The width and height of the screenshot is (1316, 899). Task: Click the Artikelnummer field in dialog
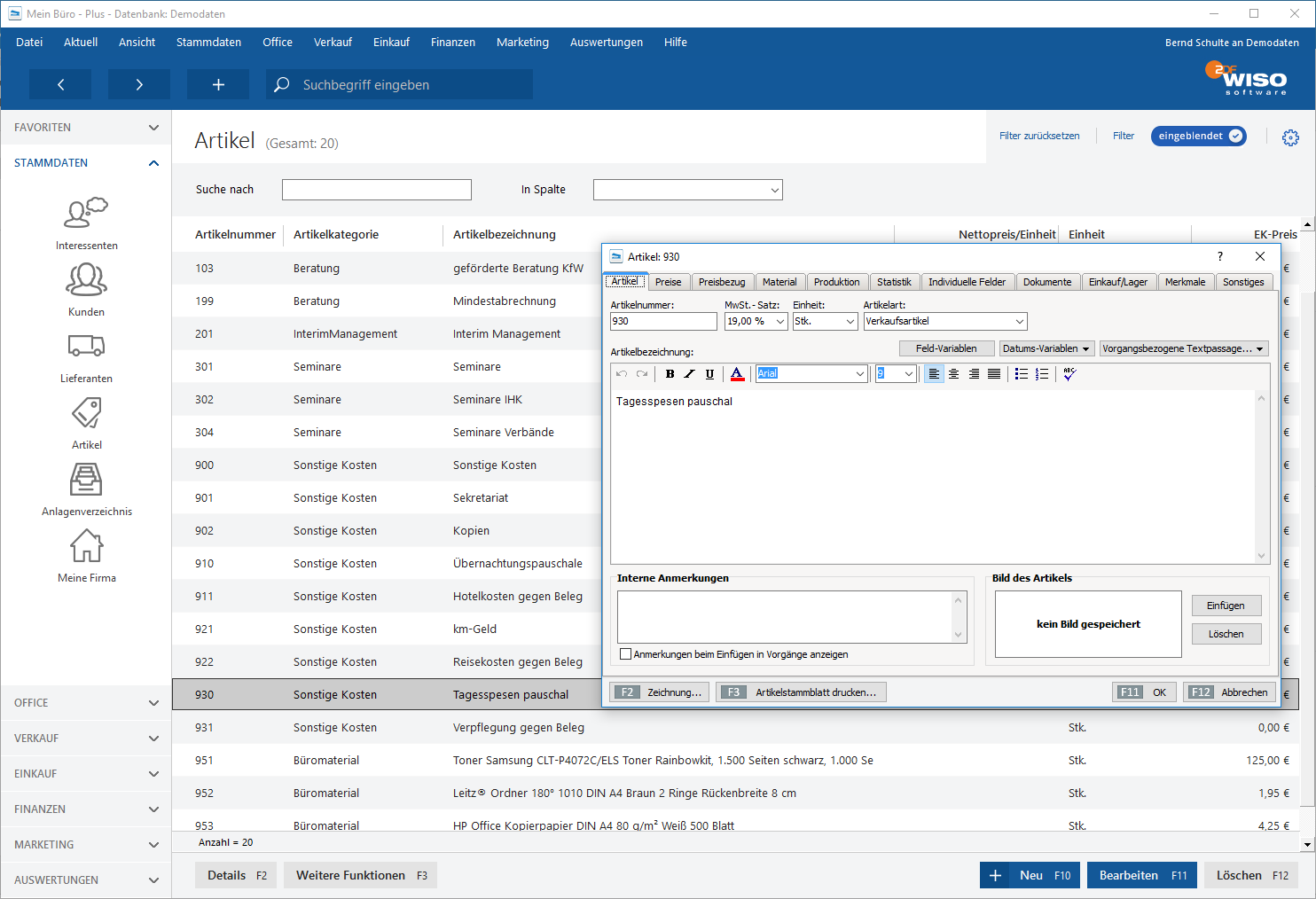click(664, 321)
